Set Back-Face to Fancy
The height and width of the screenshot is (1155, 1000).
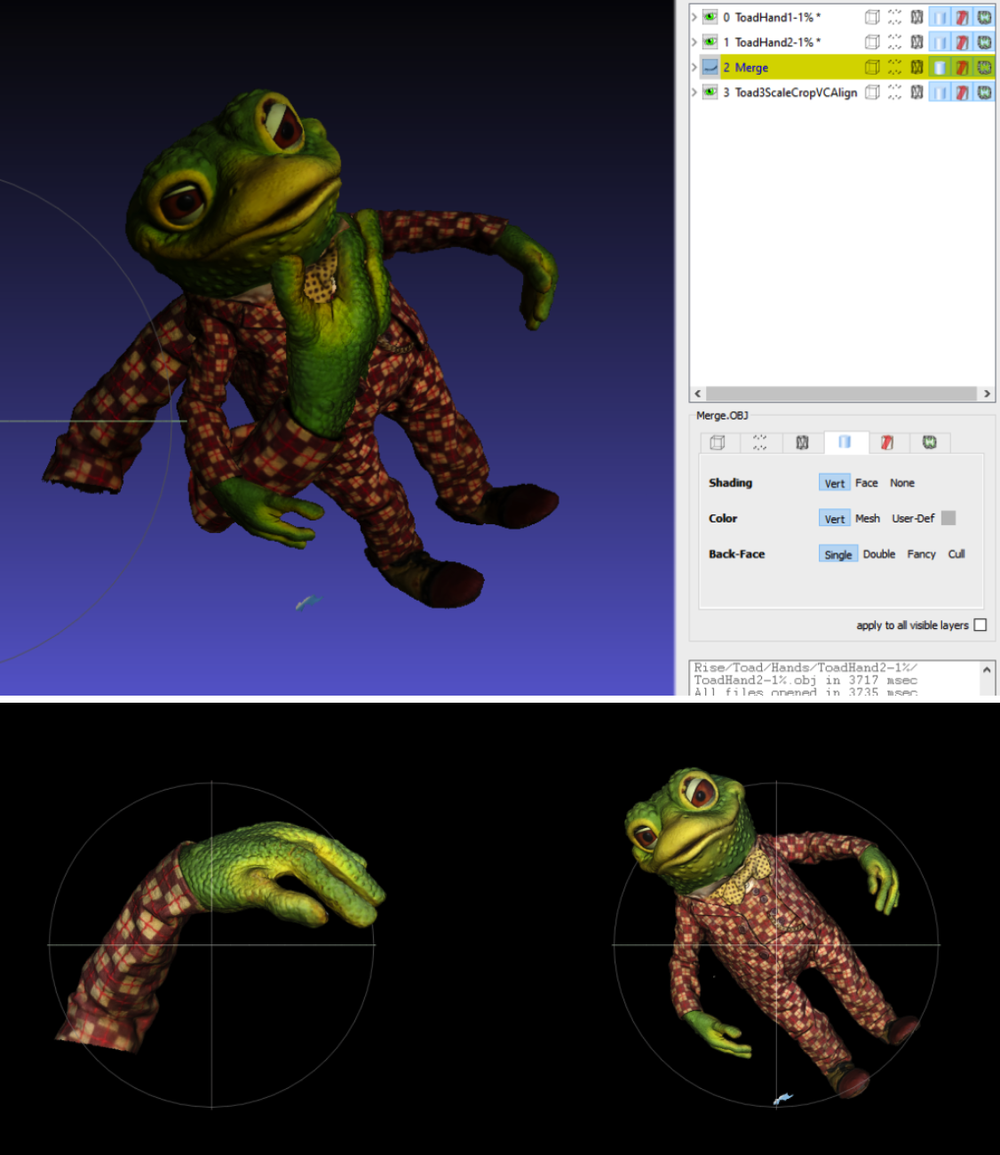pos(921,554)
